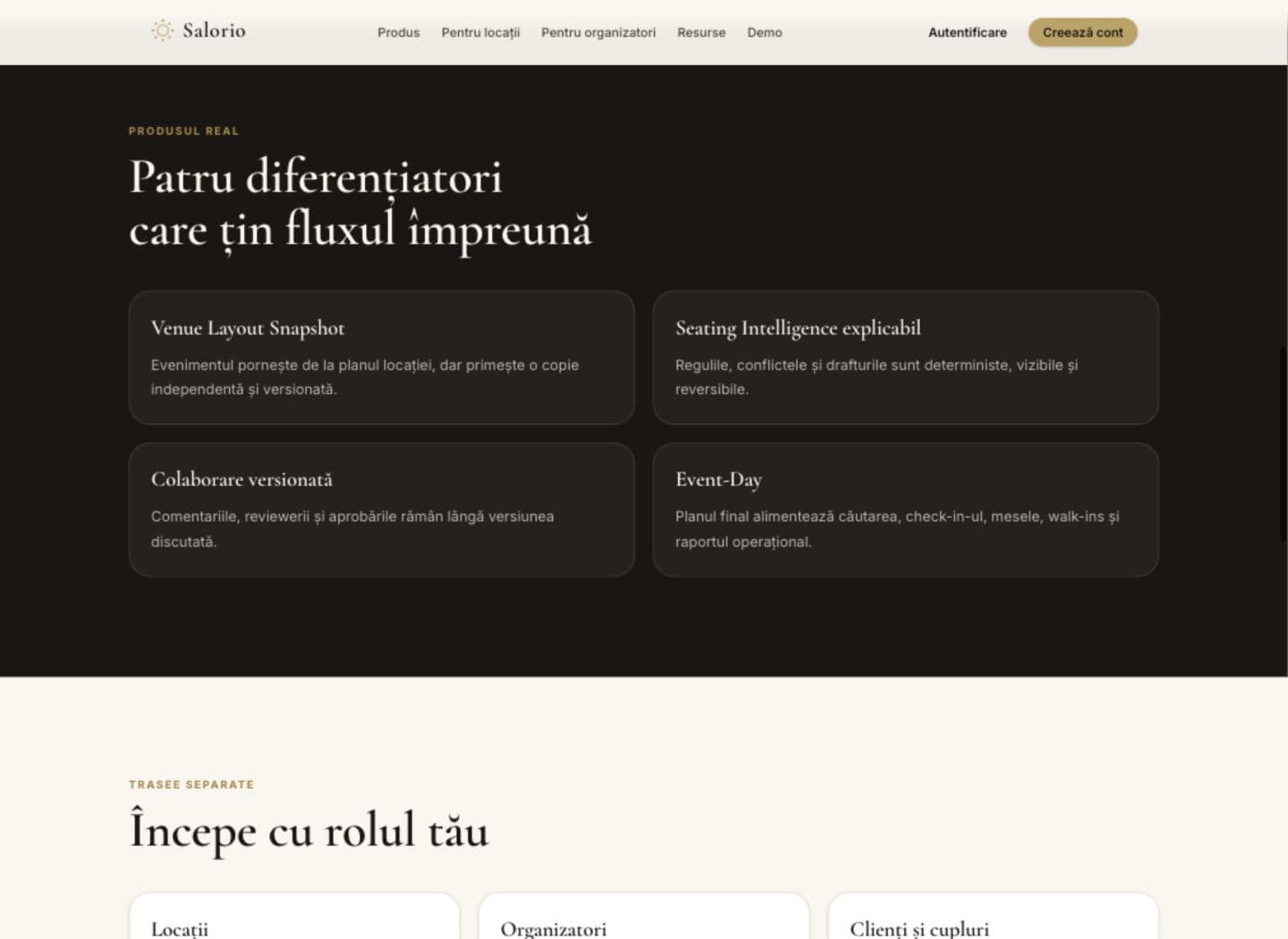Screen dimensions: 1288x939
Task: Select the Venue Layout Snapshot card
Action: [381, 357]
